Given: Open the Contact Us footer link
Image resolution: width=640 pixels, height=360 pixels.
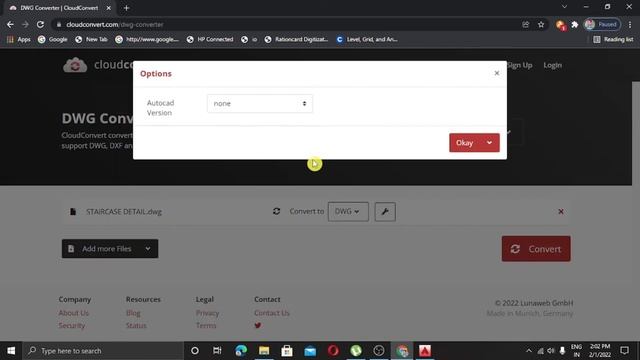Looking at the screenshot, I should [x=271, y=313].
